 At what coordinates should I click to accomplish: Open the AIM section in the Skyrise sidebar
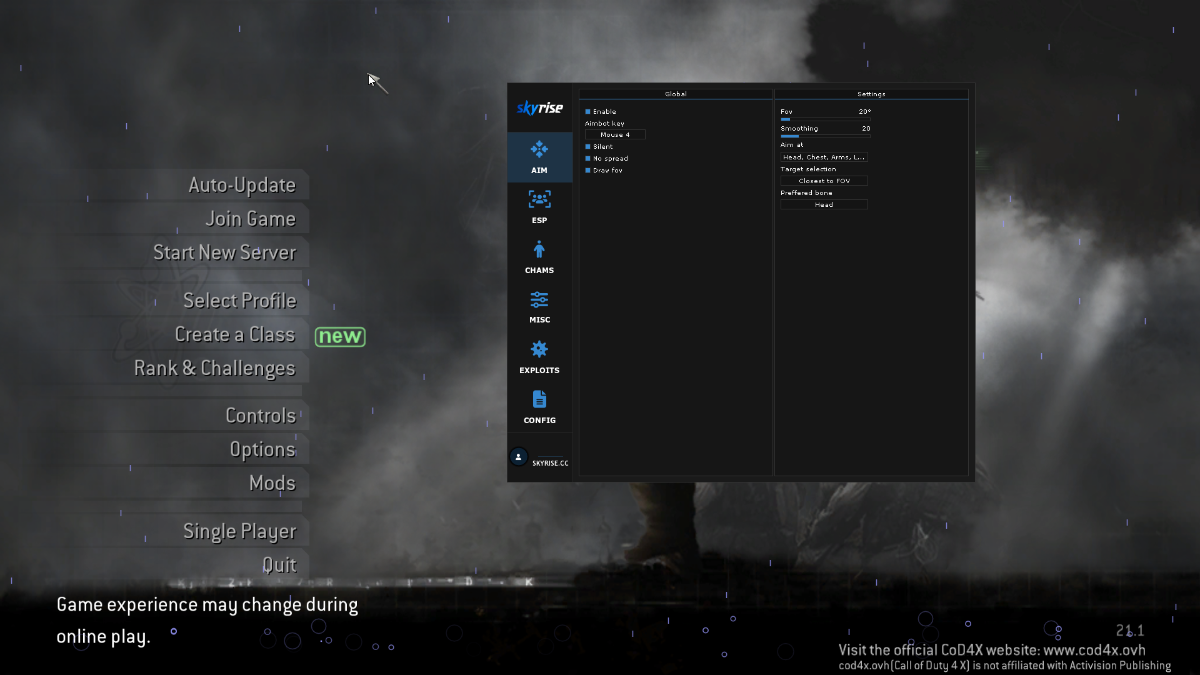[x=539, y=157]
